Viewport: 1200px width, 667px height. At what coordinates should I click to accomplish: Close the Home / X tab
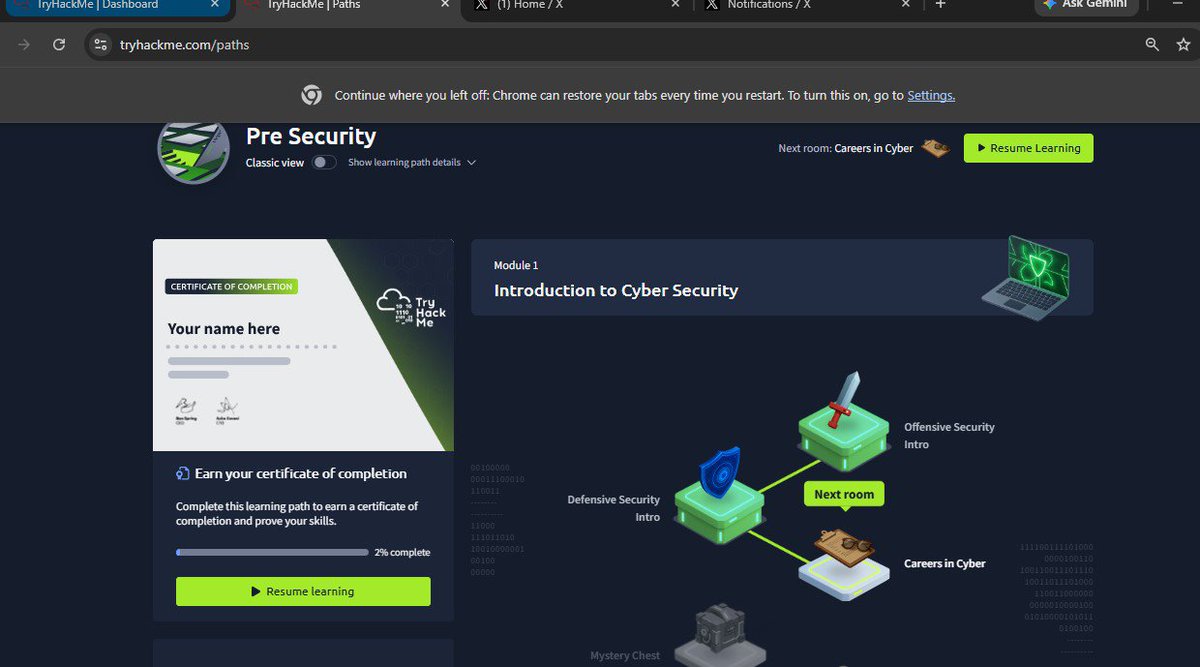coord(675,5)
